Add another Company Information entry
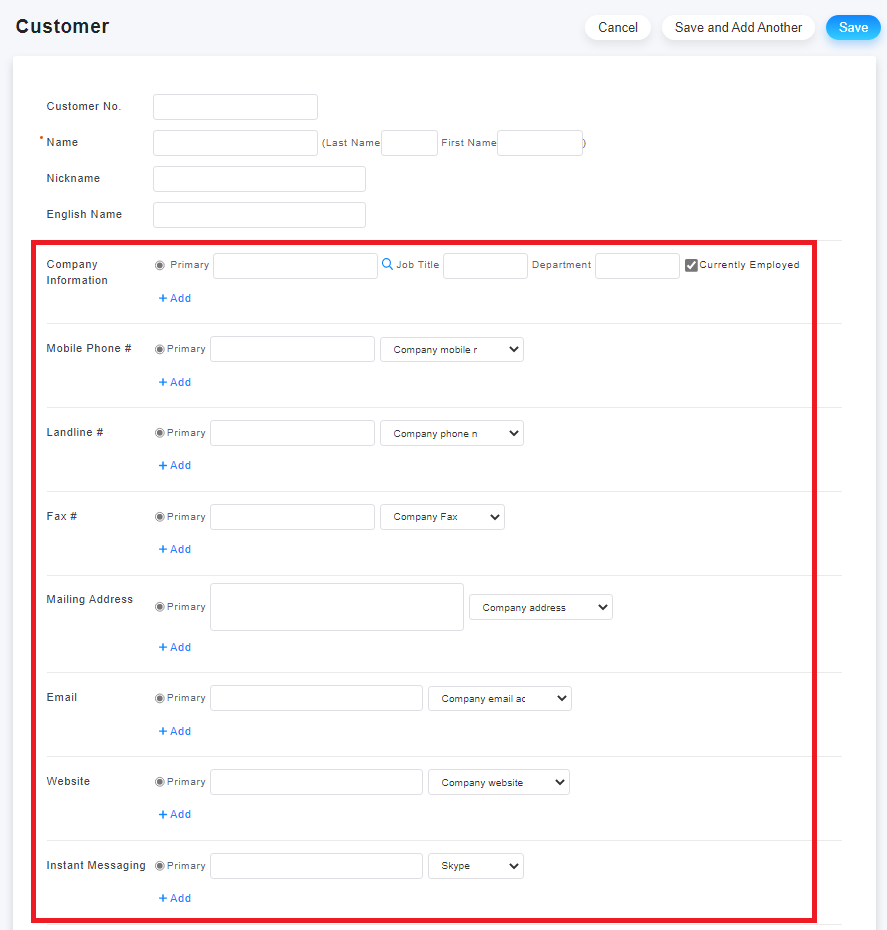Image resolution: width=887 pixels, height=930 pixels. (175, 298)
